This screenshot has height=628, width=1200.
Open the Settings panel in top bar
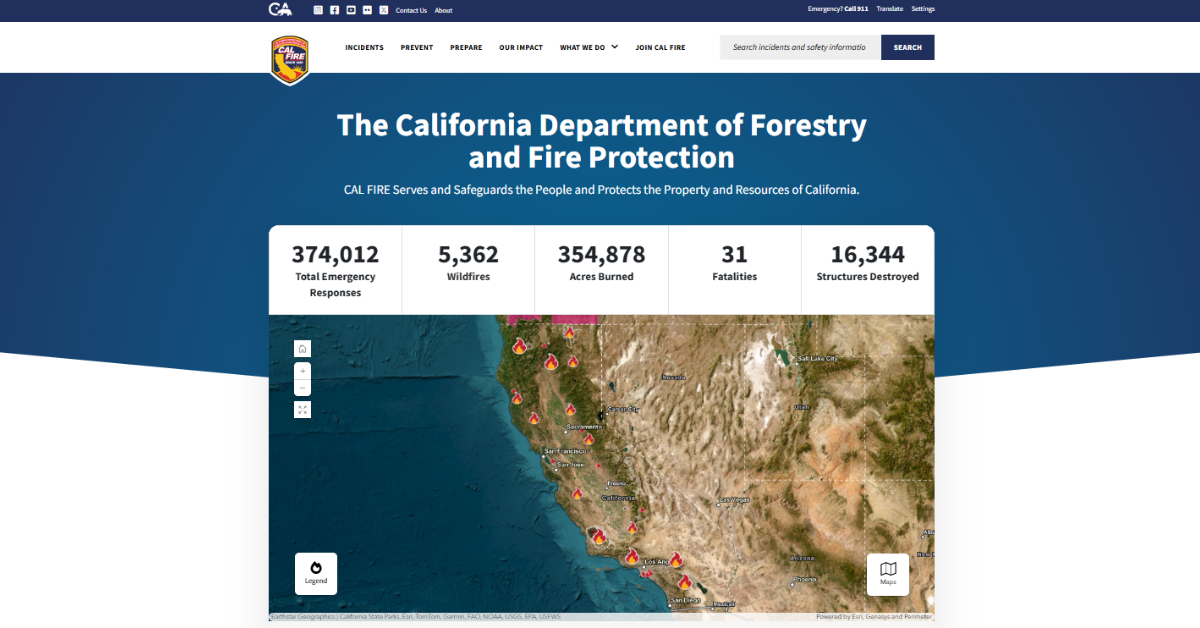(923, 9)
